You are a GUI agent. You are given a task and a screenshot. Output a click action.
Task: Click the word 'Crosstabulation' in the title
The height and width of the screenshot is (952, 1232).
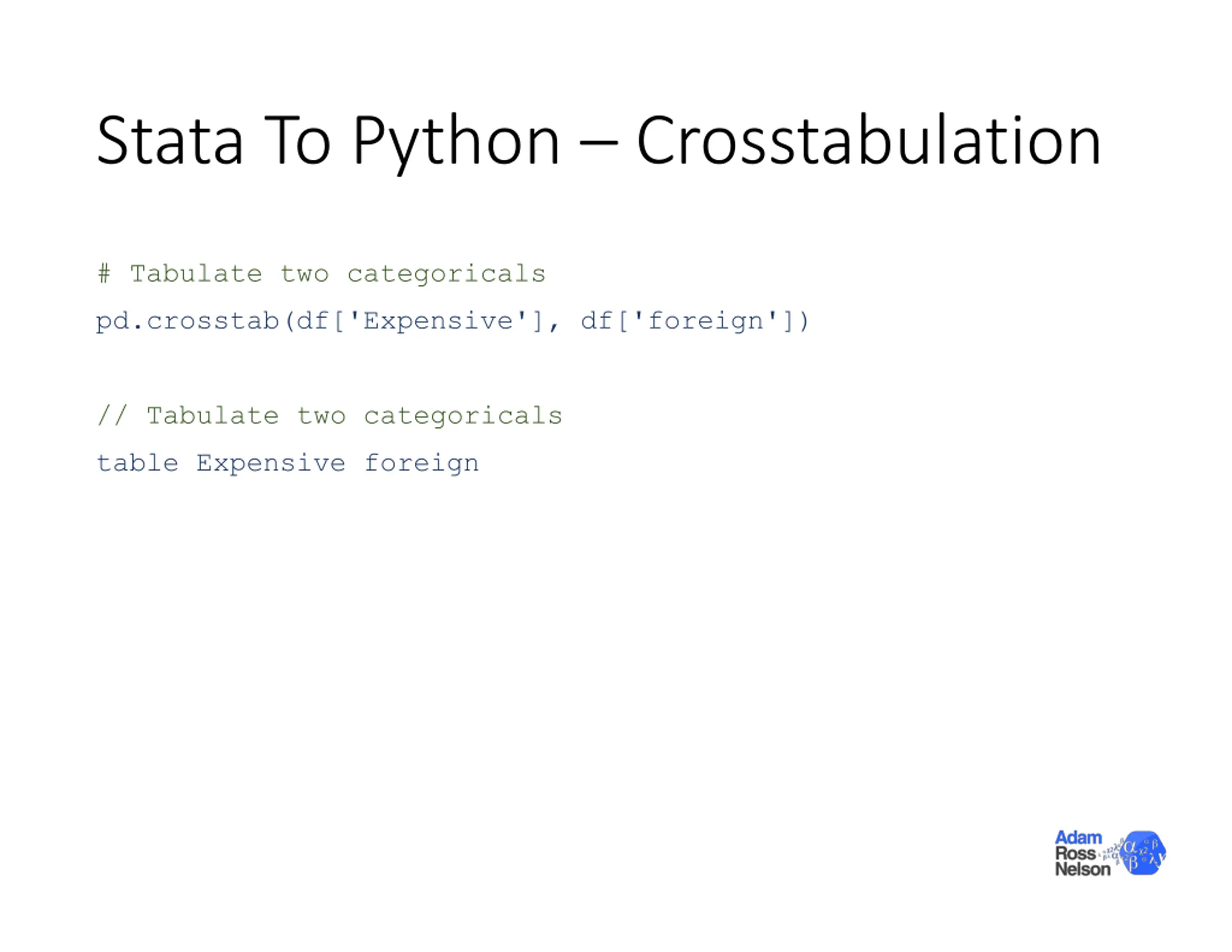coord(868,140)
